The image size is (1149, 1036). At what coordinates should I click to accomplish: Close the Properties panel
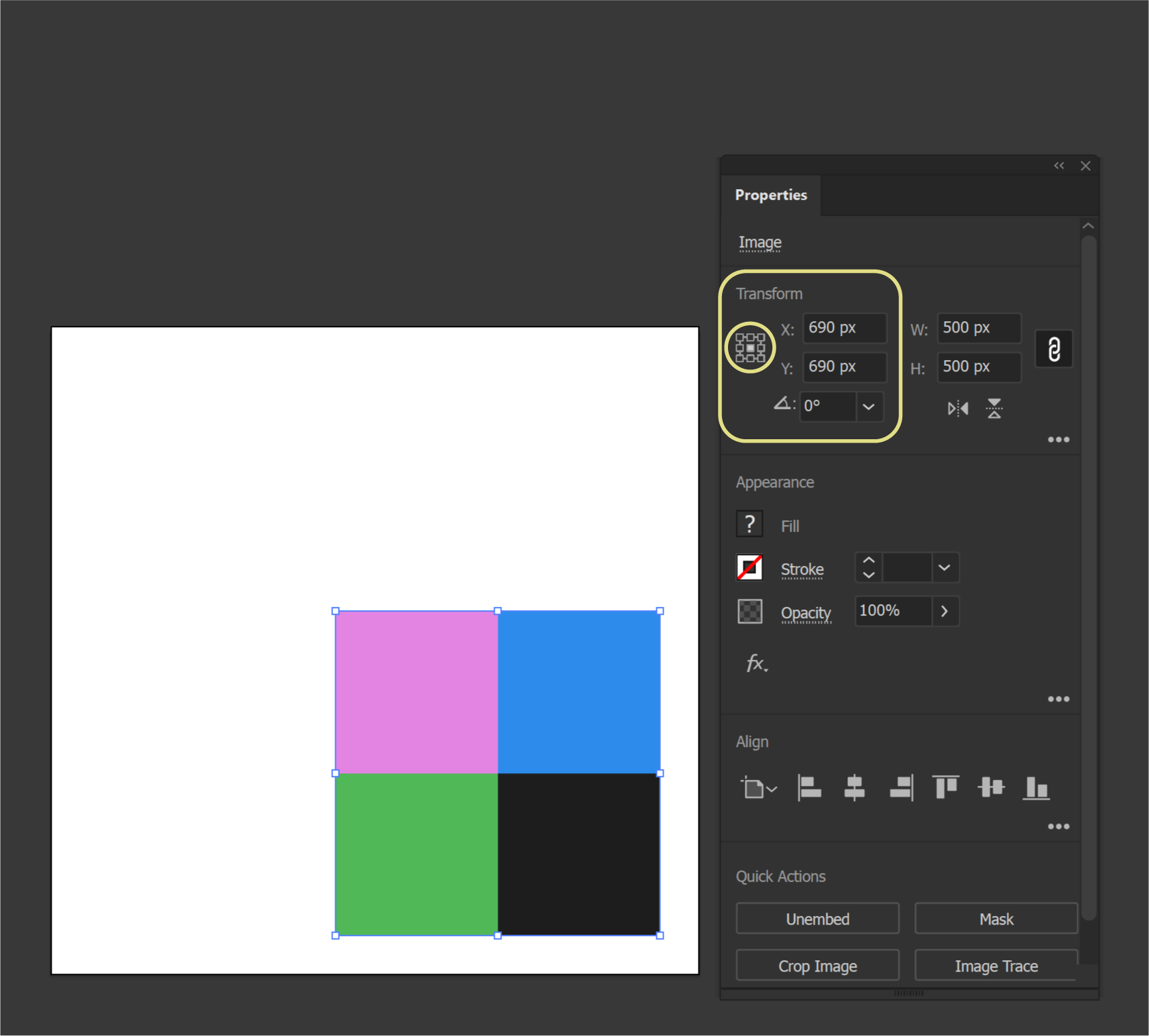pos(1085,166)
